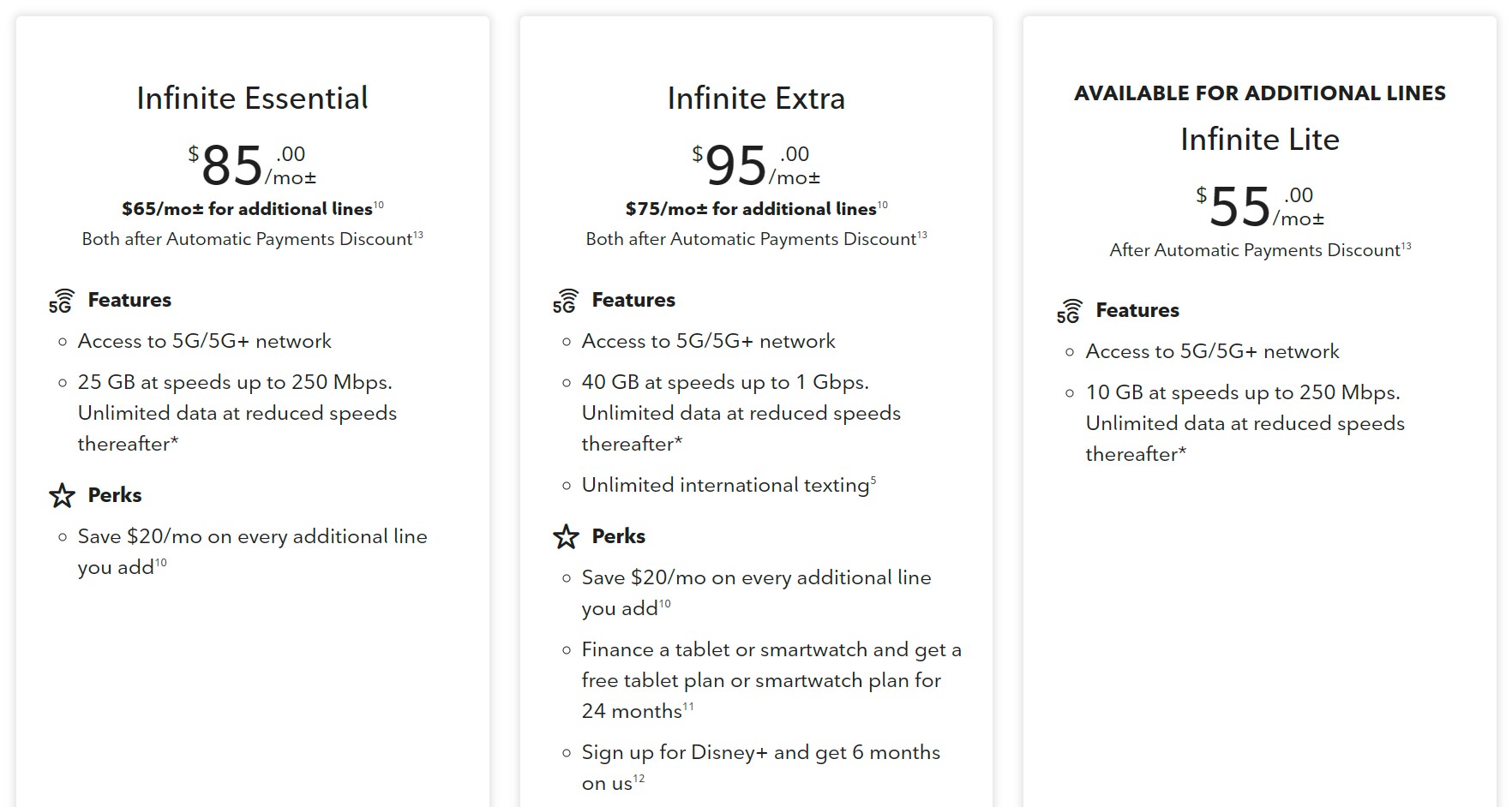Screen dimensions: 1512x807
Task: Click footnote 5 on unlimited international texting
Action: coord(873,481)
